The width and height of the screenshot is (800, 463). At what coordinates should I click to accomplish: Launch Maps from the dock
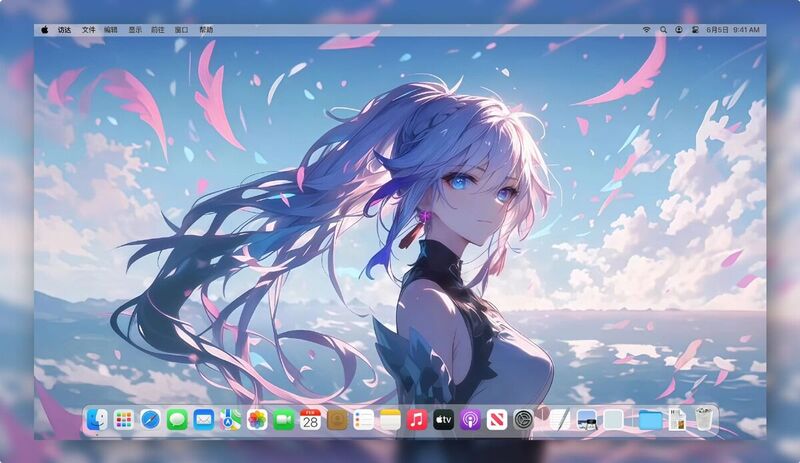(231, 420)
